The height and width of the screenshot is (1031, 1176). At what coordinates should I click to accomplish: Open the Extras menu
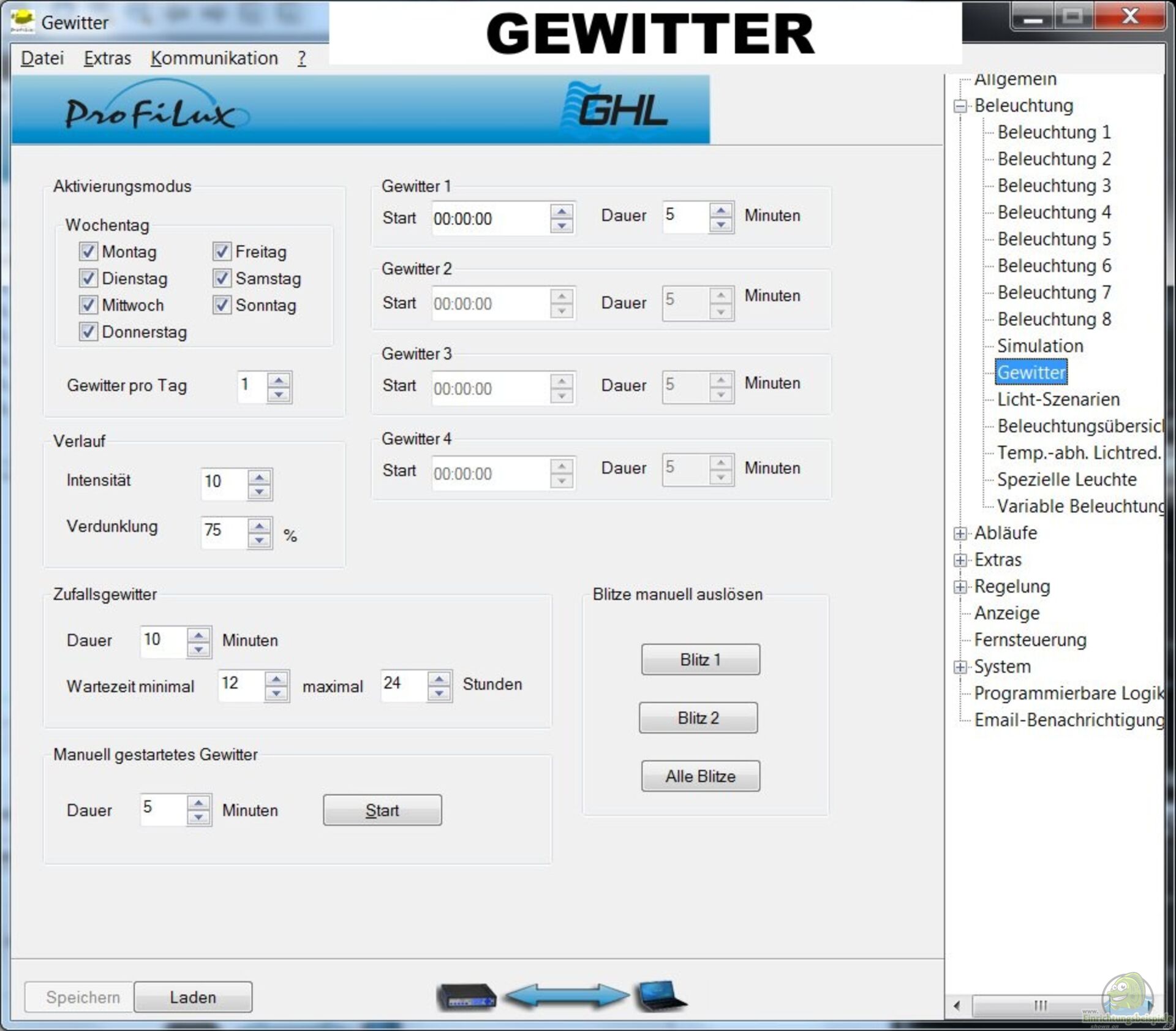(x=107, y=58)
